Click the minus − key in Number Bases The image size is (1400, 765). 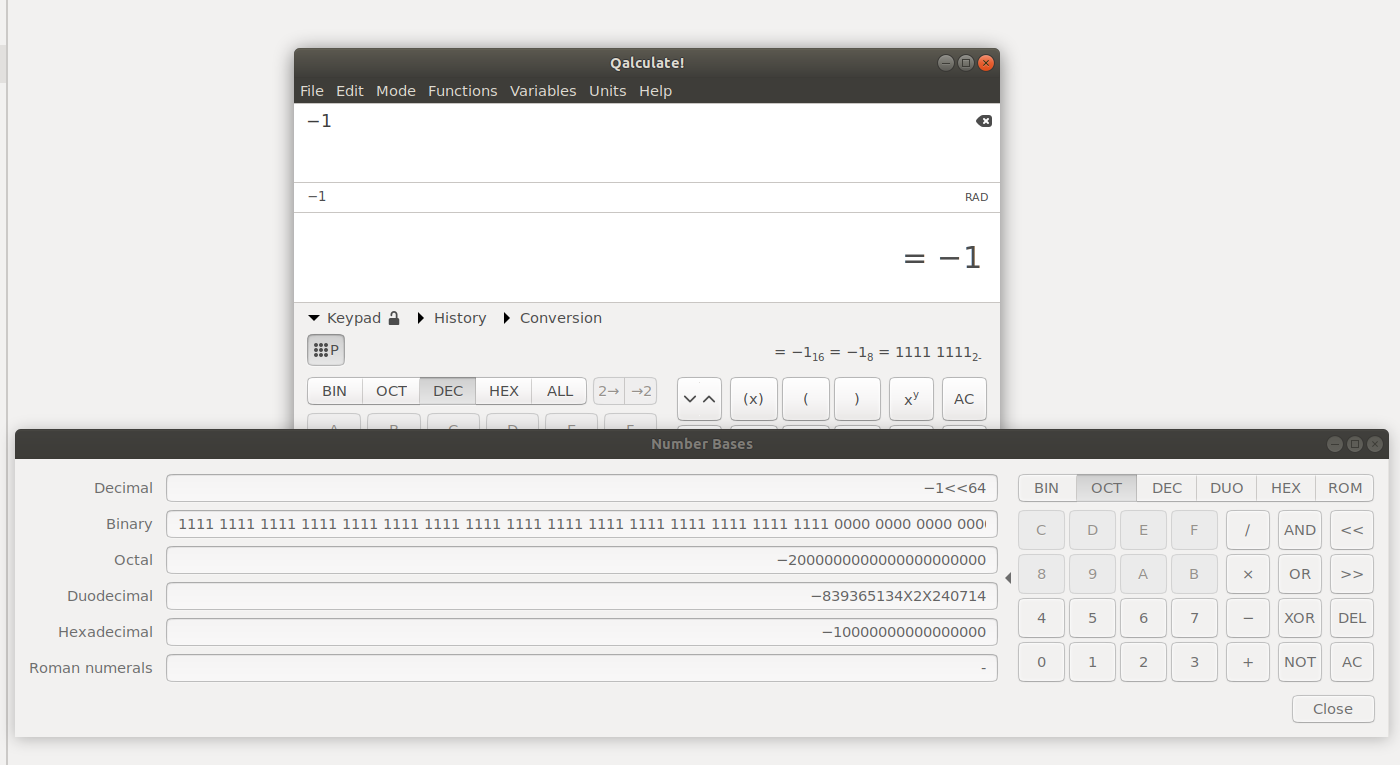tap(1248, 618)
